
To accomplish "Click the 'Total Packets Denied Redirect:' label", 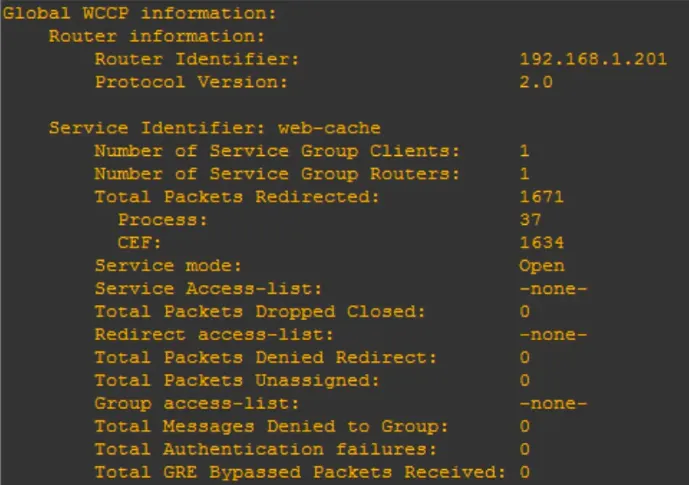I will (266, 358).
